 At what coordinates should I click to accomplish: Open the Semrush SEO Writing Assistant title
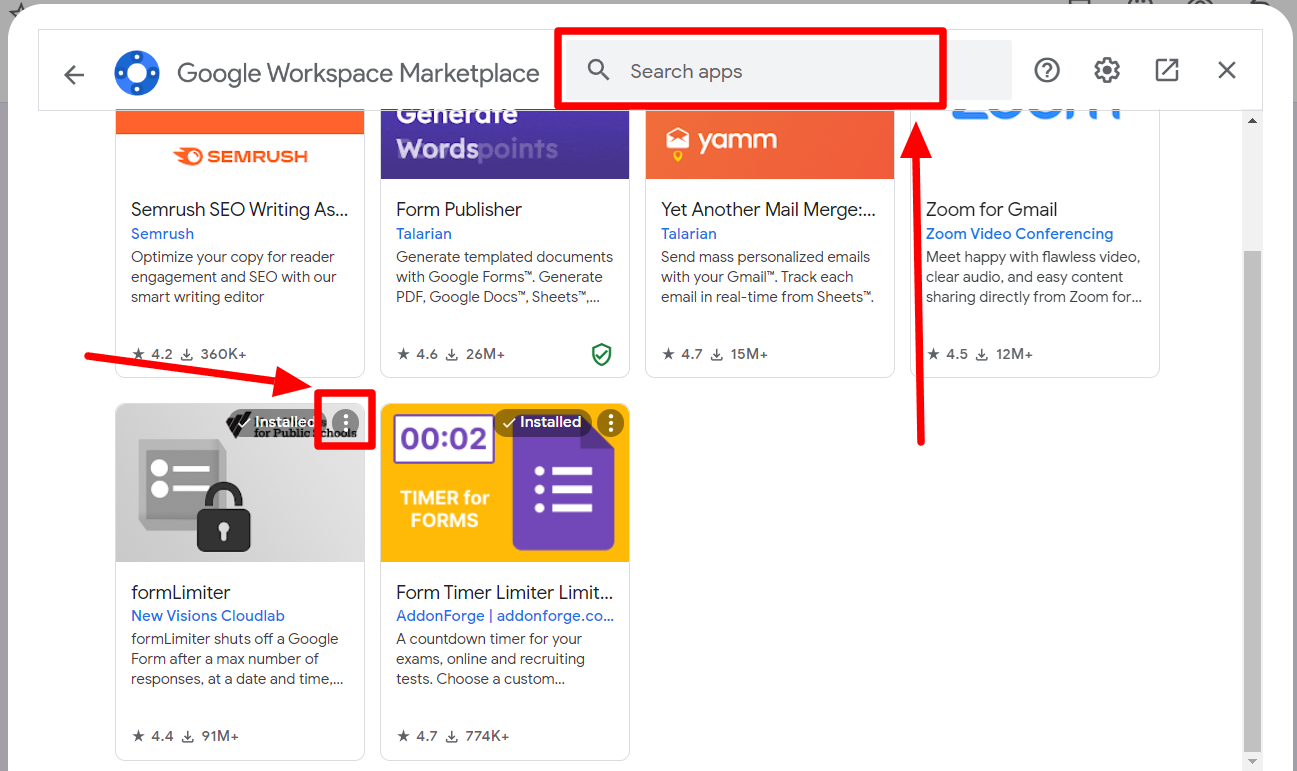pyautogui.click(x=240, y=209)
